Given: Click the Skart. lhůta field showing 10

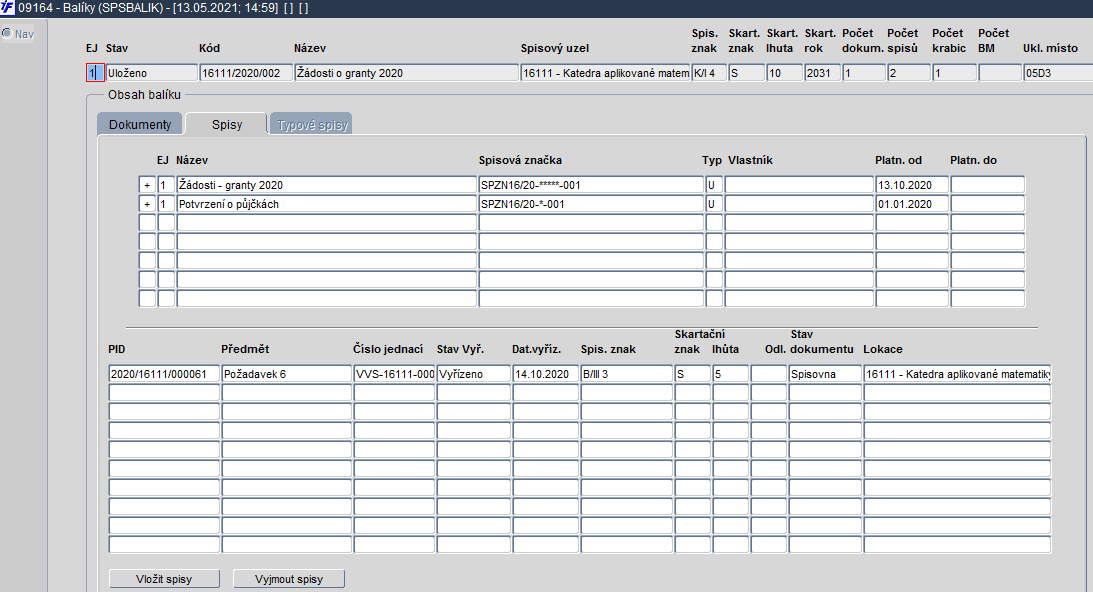Looking at the screenshot, I should click(x=784, y=73).
